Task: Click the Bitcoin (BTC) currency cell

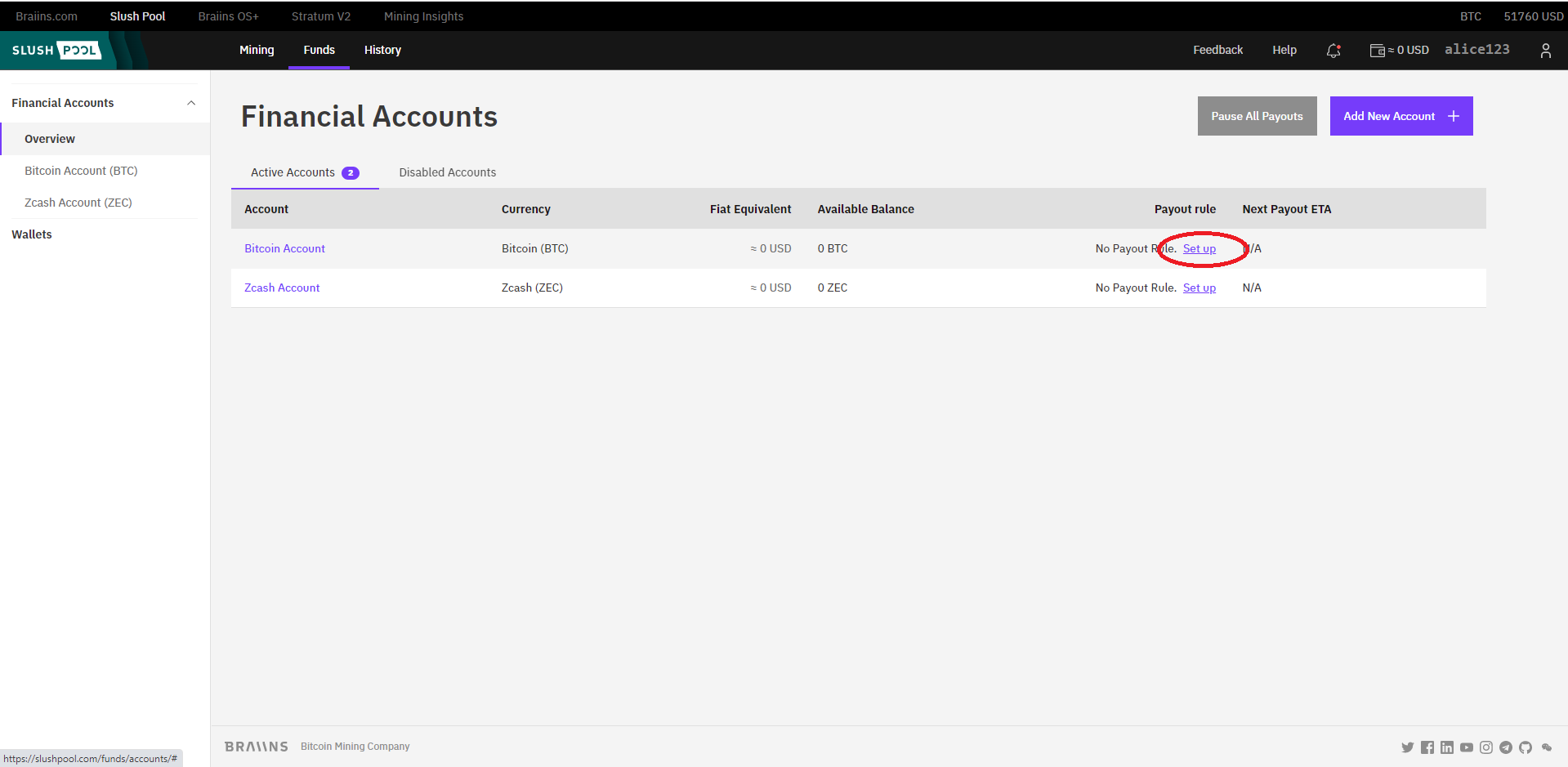Action: 535,248
